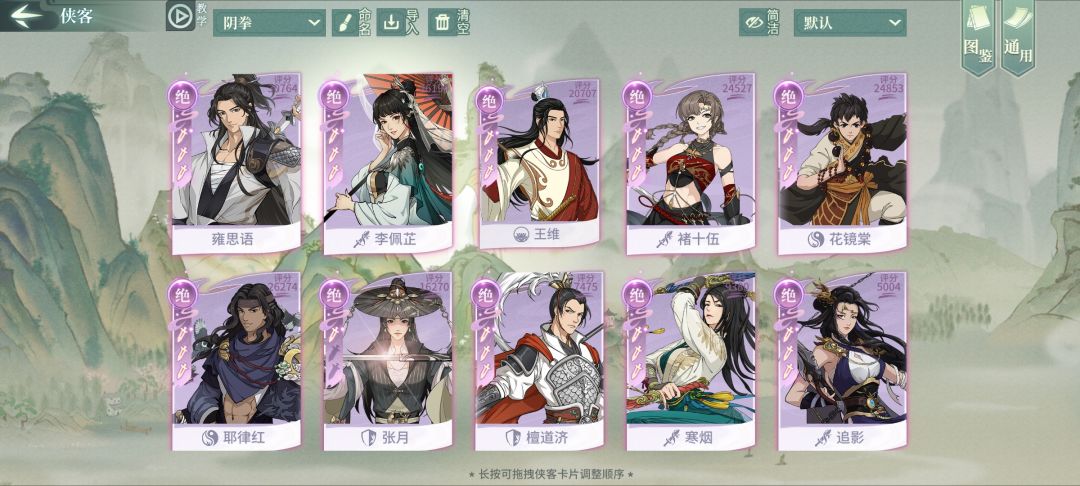The image size is (1080, 486).
Task: Open the 图鉴 banner tab
Action: click(x=978, y=36)
